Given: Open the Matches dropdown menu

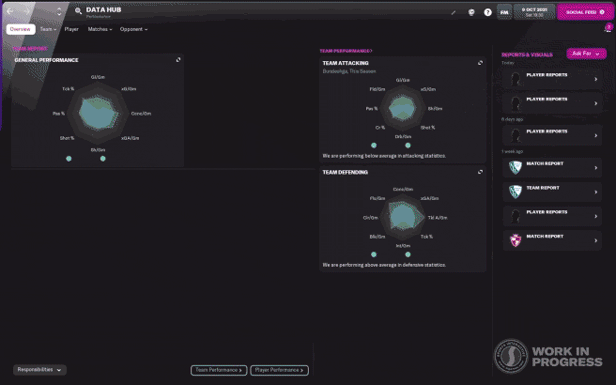Looking at the screenshot, I should (100, 29).
